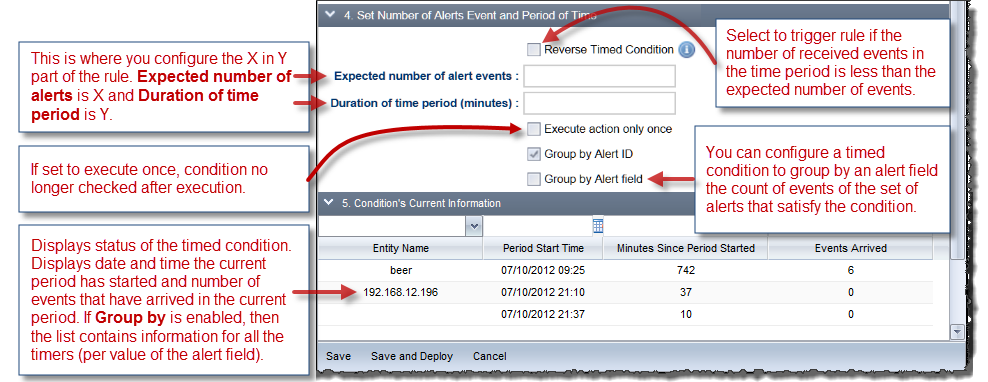Screen dimensions: 988x382
Task: Click scrollbar down arrow beside the table
Action: (956, 332)
